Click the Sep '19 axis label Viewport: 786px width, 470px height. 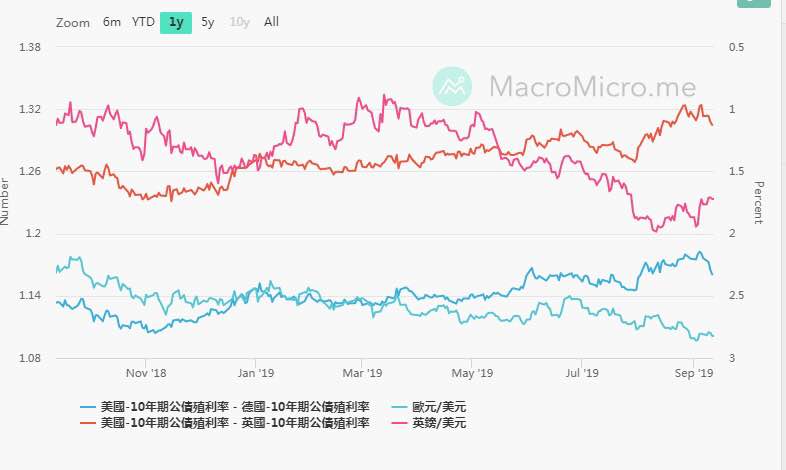click(694, 373)
